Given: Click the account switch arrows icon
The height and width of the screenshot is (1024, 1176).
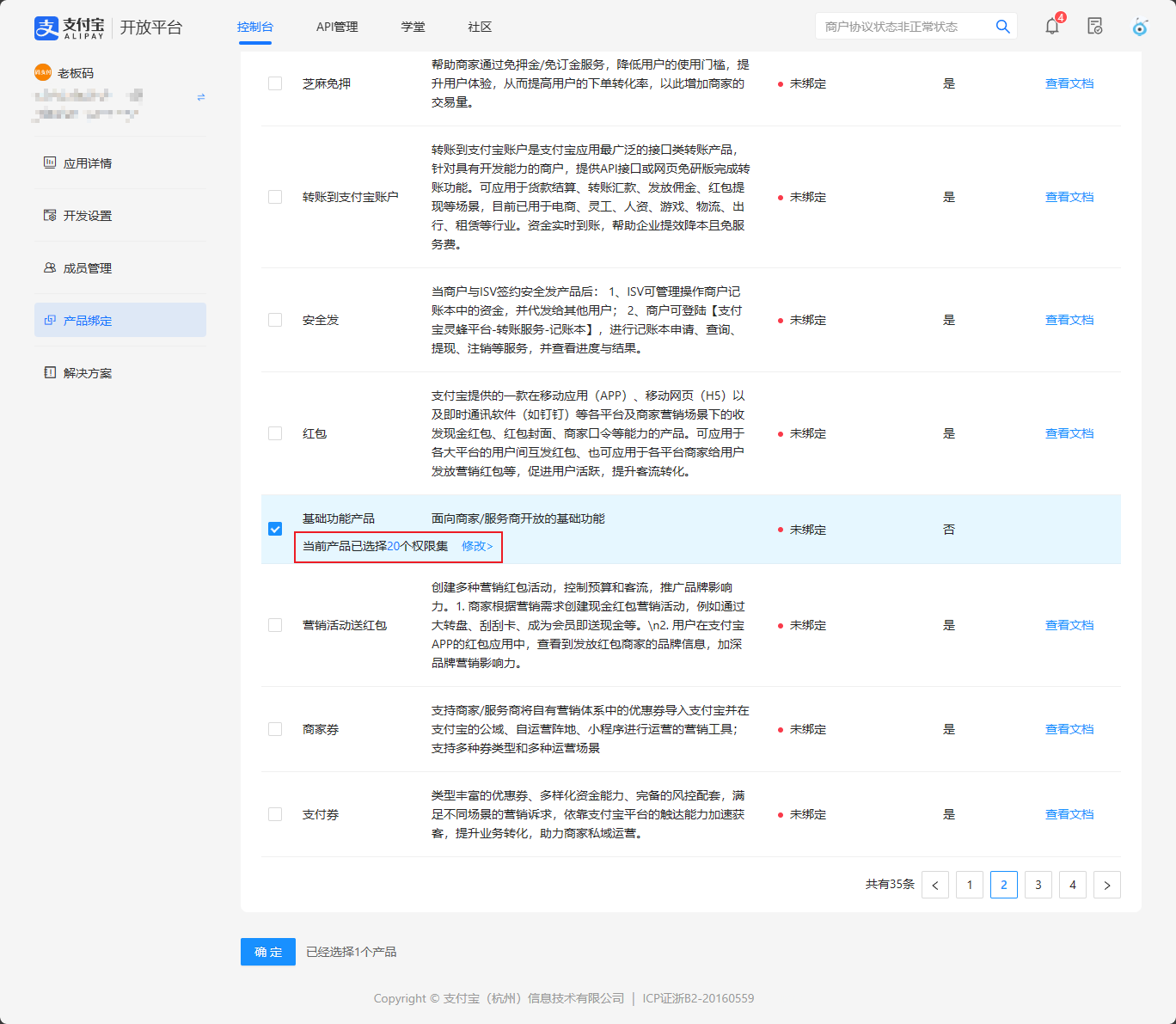Looking at the screenshot, I should 201,97.
